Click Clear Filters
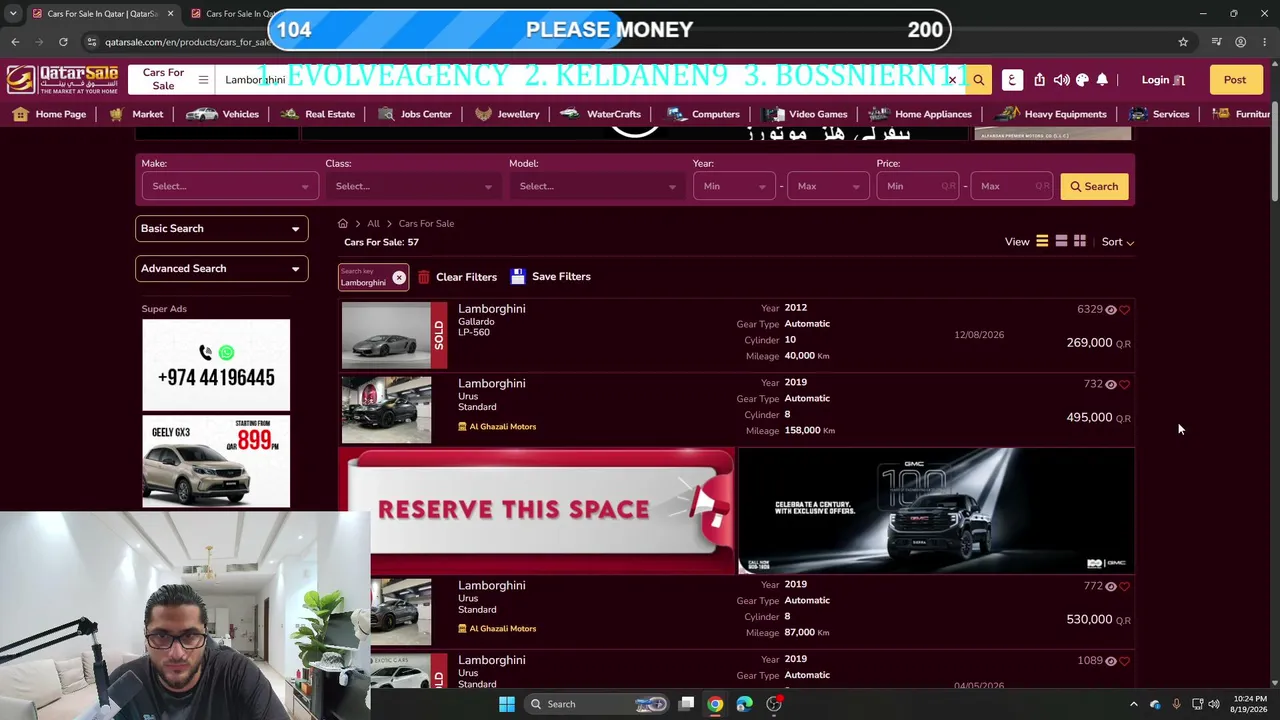1280x720 pixels. pyautogui.click(x=457, y=277)
